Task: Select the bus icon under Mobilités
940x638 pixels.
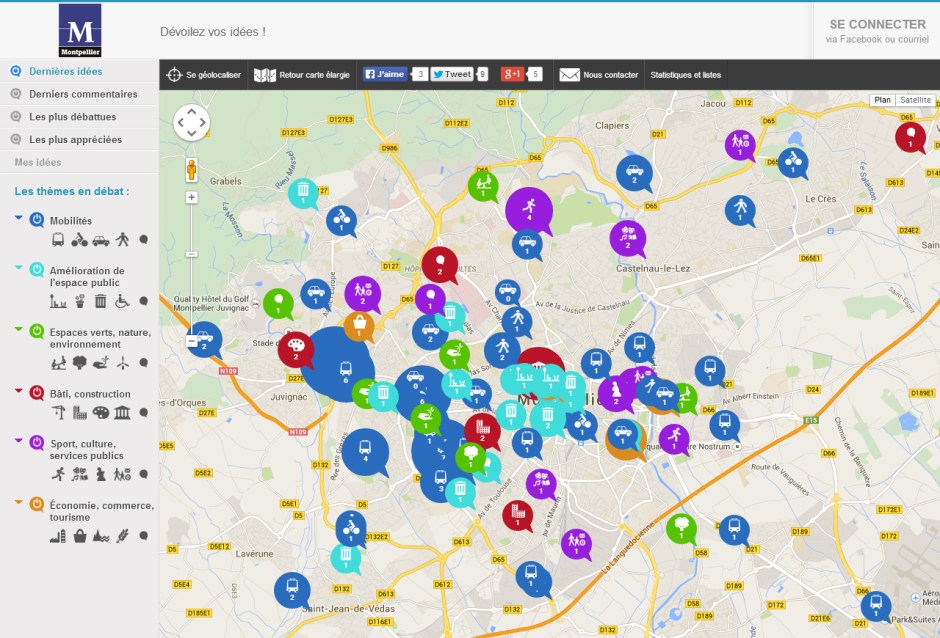Action: [58, 240]
